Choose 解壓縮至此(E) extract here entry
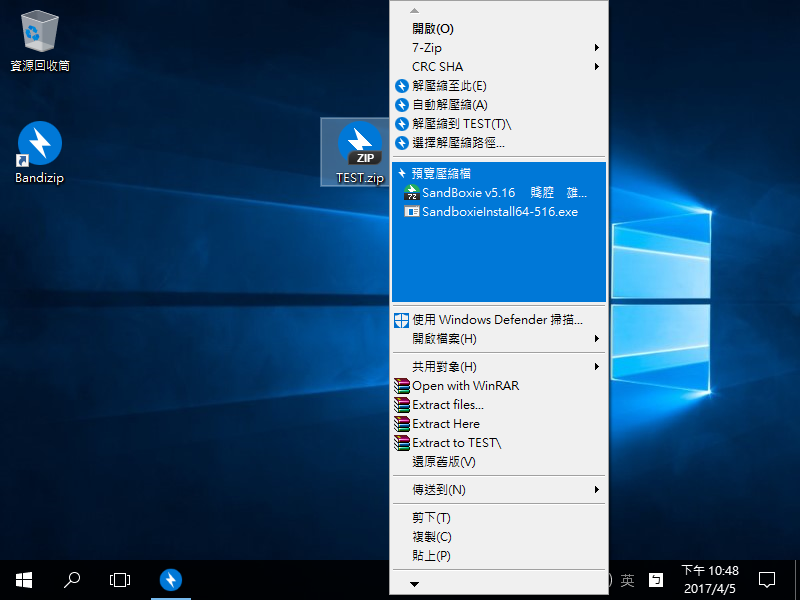The image size is (800, 600). click(499, 86)
